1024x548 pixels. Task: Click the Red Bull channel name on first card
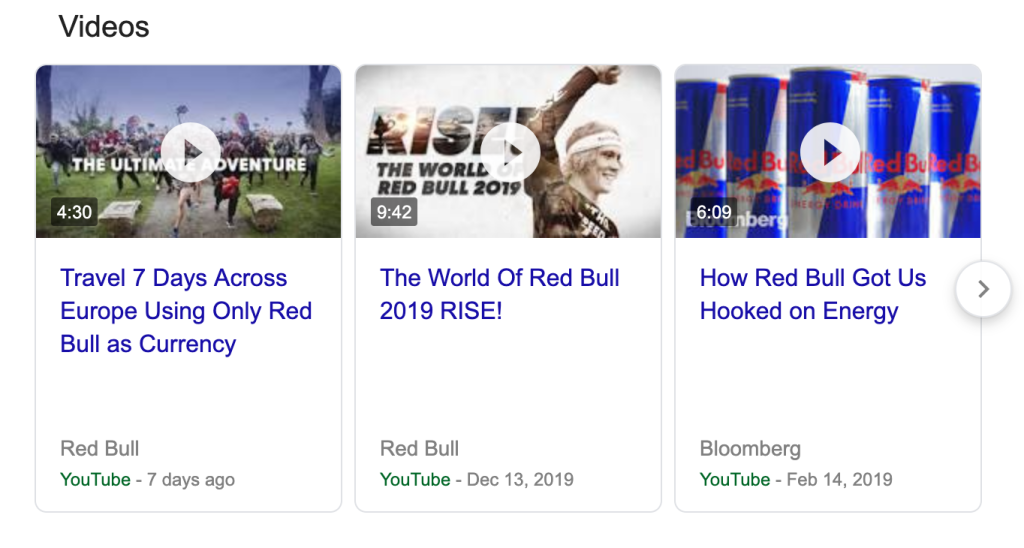coord(99,449)
